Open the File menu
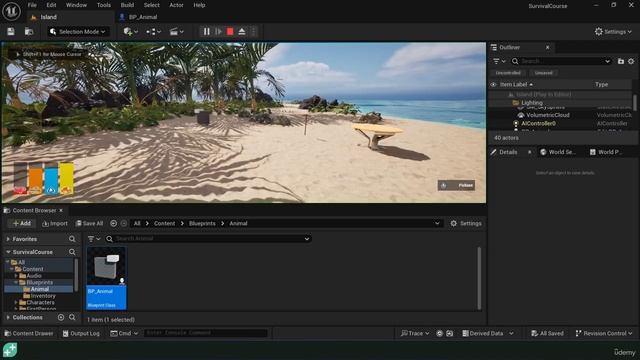Screen dimensions: 640x360 pos(32,5)
